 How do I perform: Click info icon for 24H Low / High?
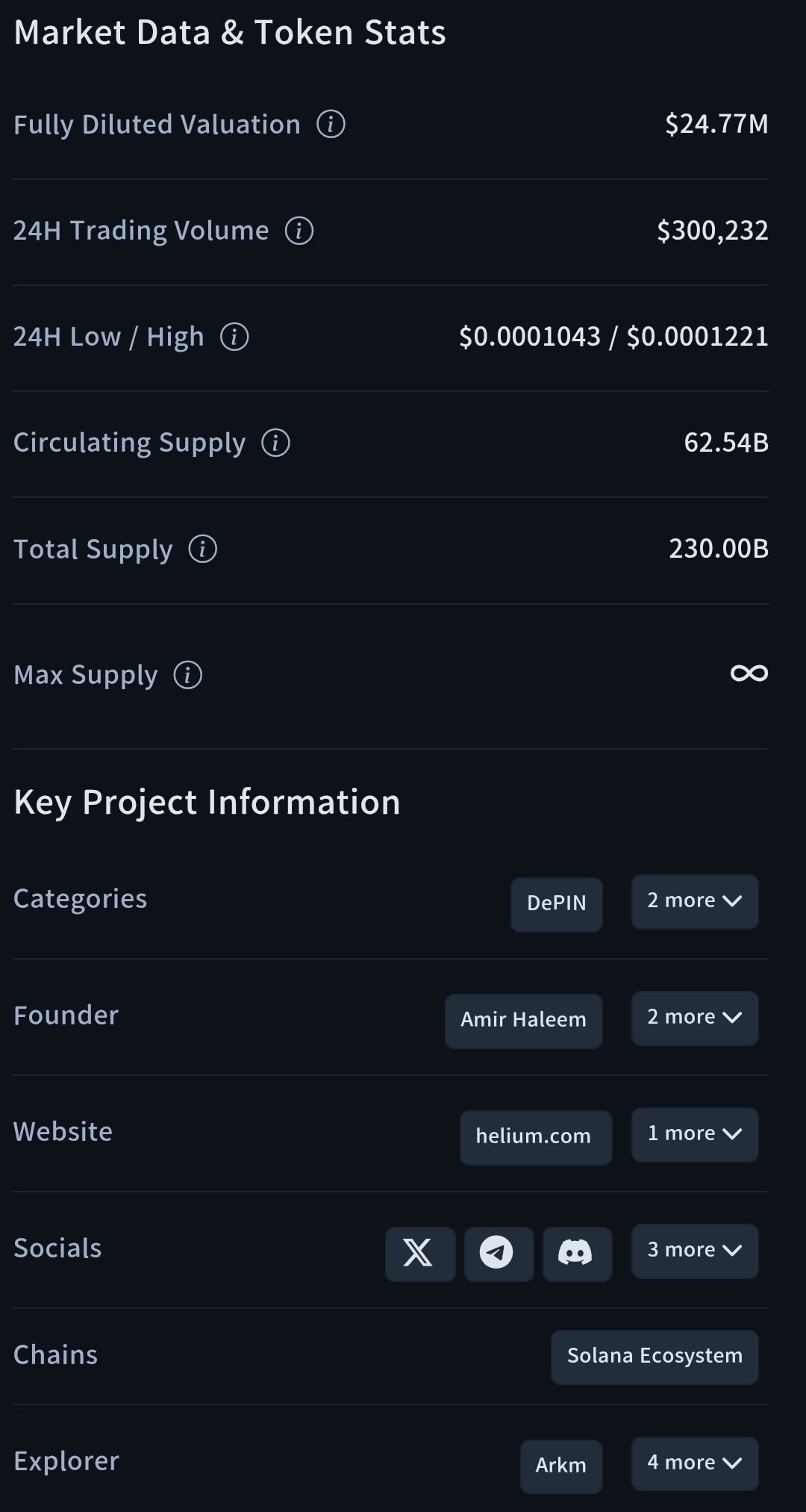[x=234, y=337]
